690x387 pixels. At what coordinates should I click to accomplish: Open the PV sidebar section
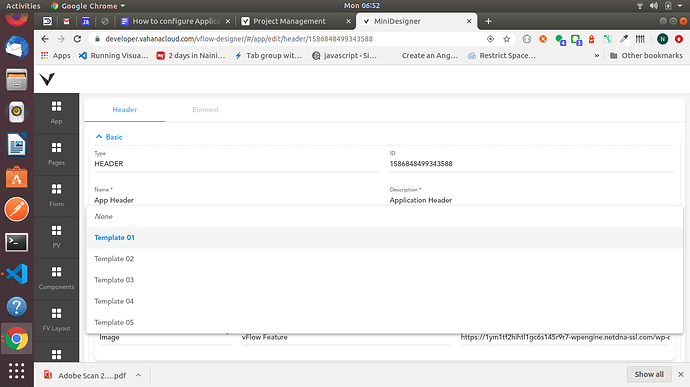[x=56, y=237]
